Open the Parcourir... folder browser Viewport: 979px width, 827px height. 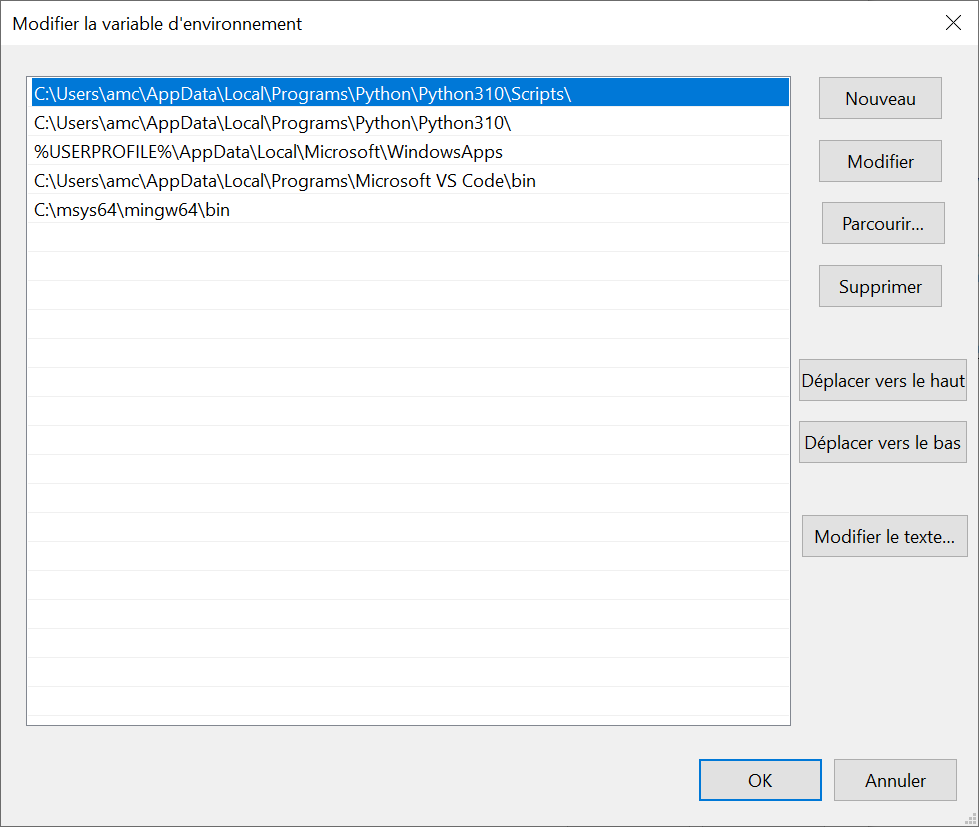tap(884, 224)
